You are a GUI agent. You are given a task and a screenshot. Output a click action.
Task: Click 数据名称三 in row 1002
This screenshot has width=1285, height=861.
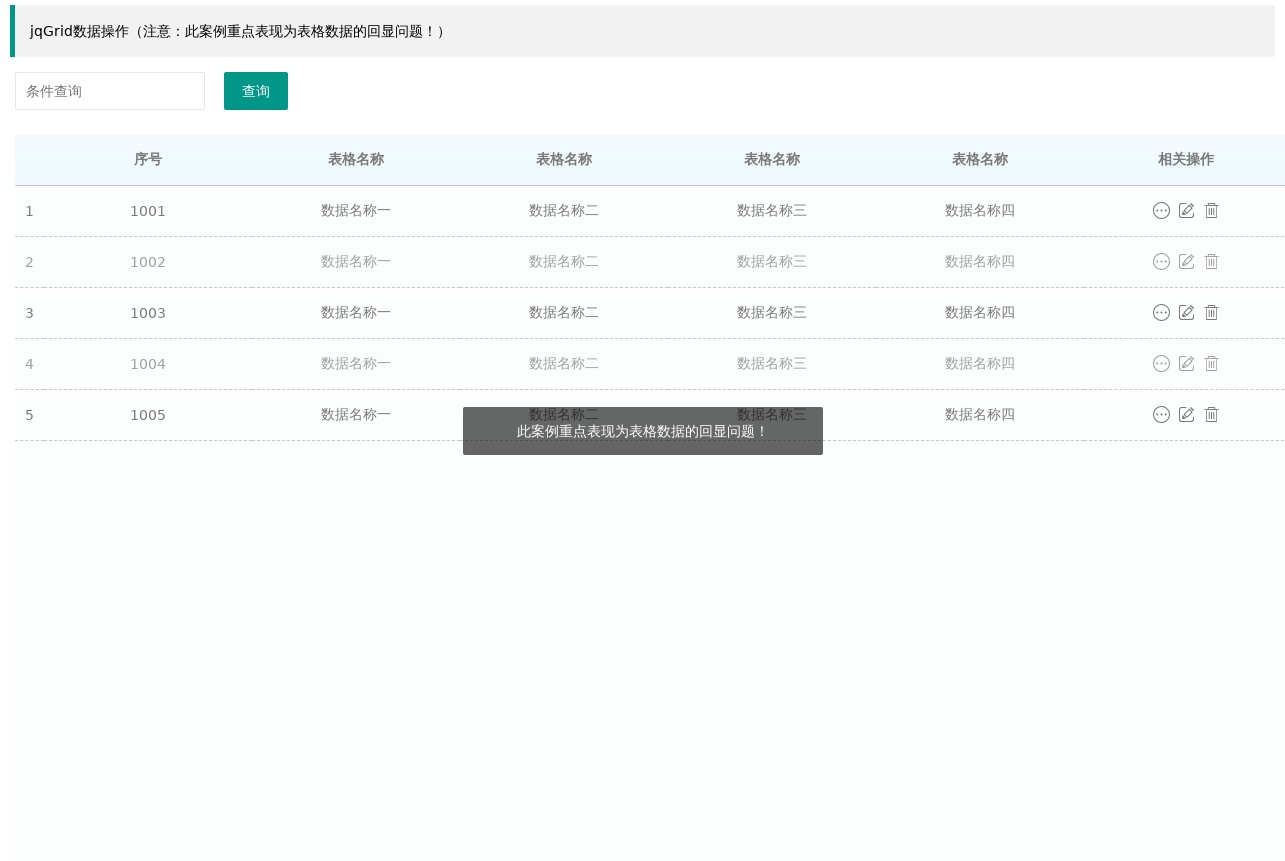(x=772, y=262)
